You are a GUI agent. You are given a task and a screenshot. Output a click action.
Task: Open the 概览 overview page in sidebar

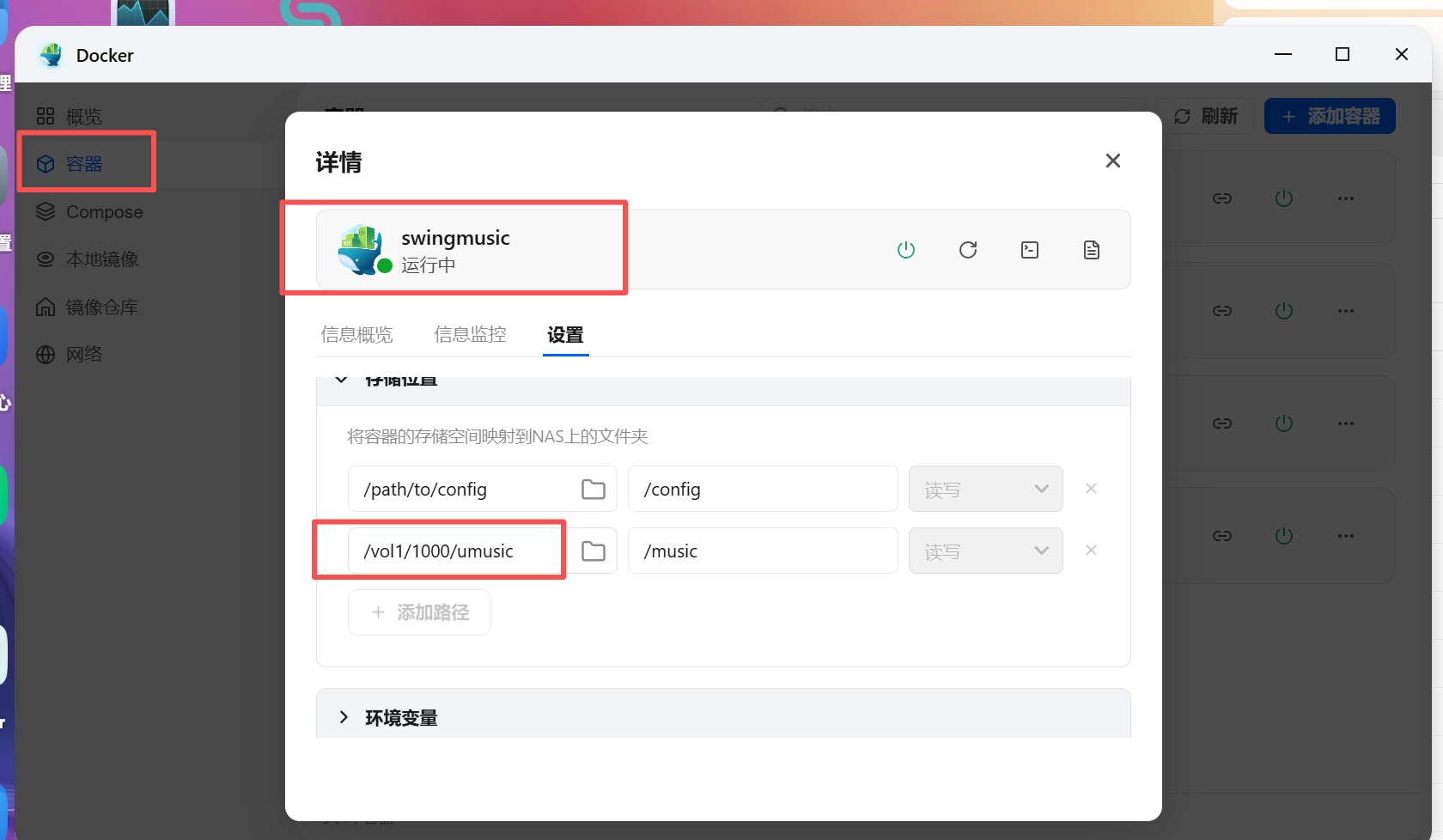click(70, 116)
